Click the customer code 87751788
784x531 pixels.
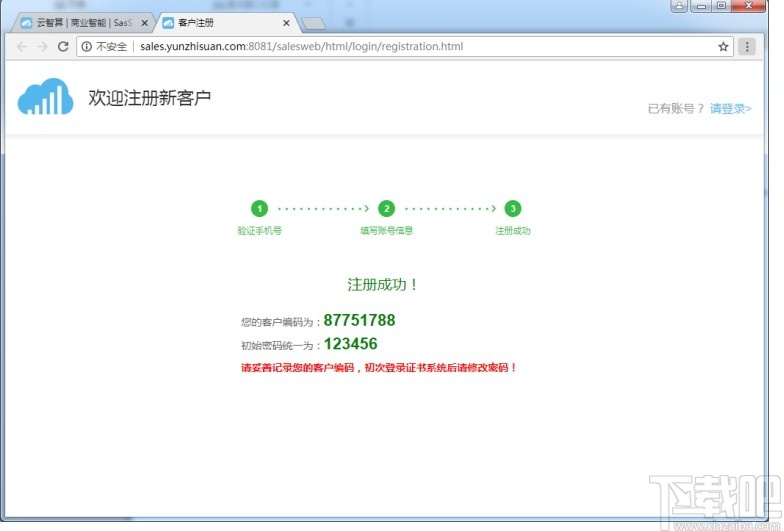(x=360, y=320)
